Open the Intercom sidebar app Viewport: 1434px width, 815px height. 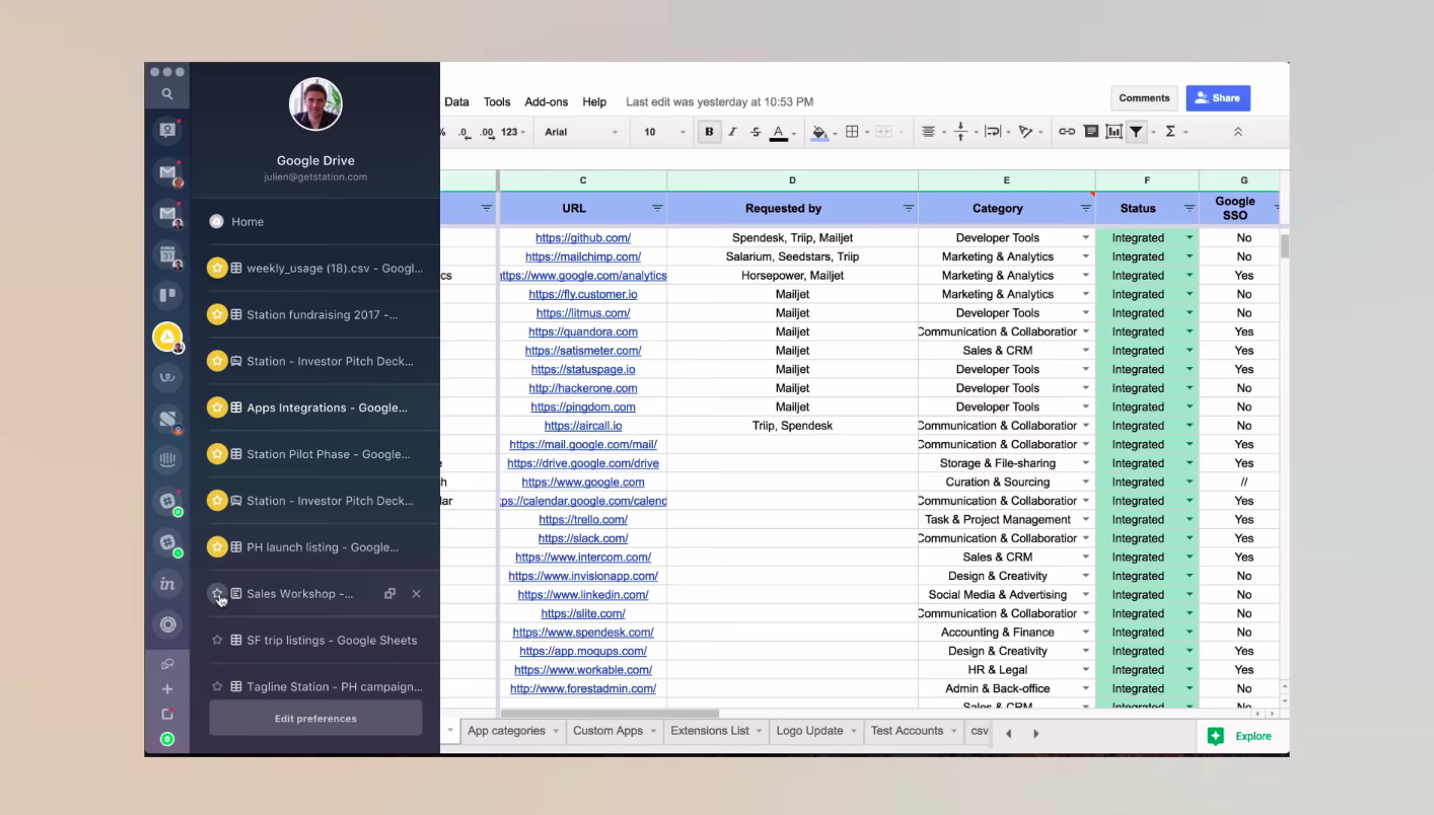coord(167,460)
